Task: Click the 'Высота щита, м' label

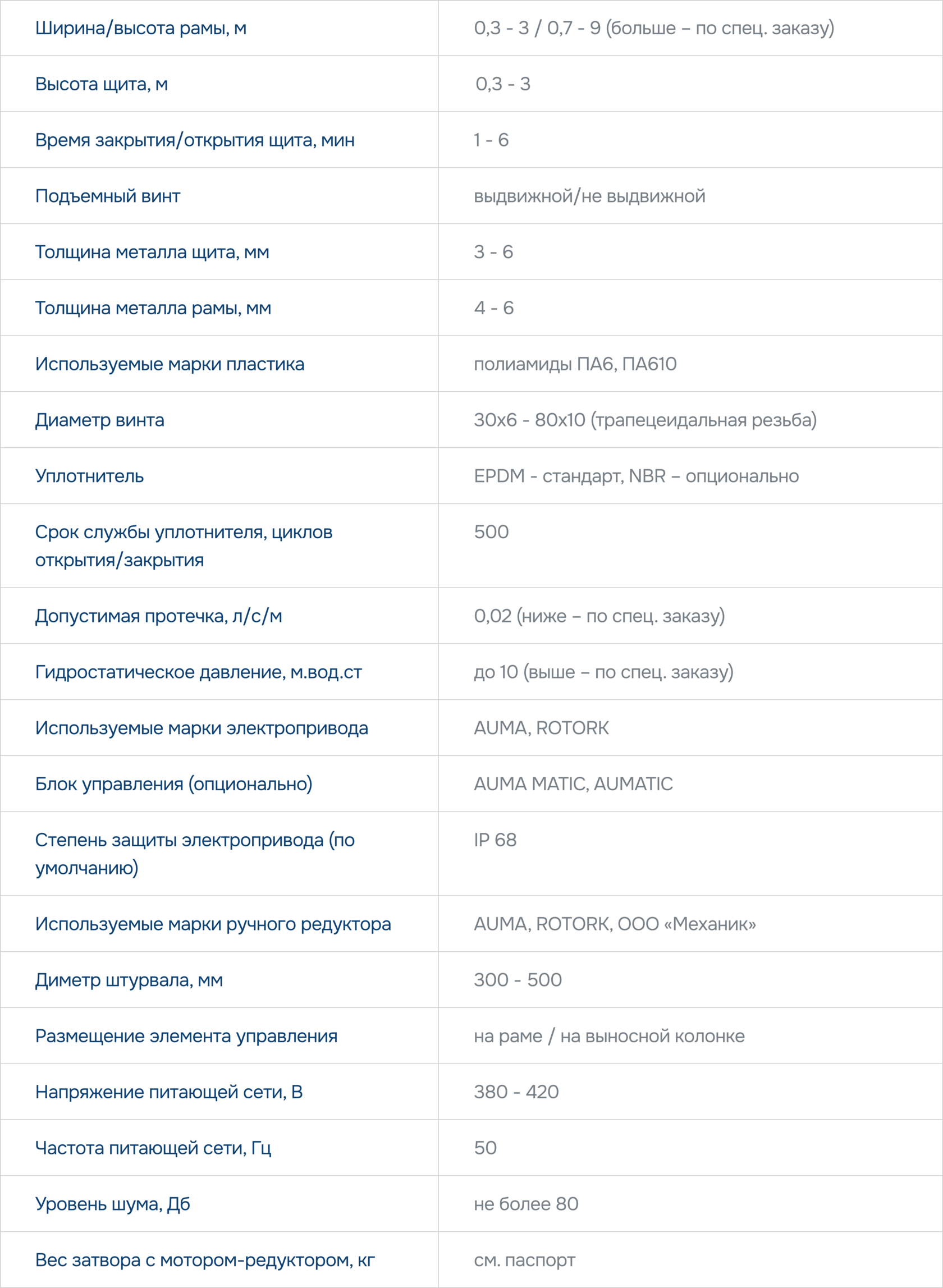Action: (x=102, y=84)
